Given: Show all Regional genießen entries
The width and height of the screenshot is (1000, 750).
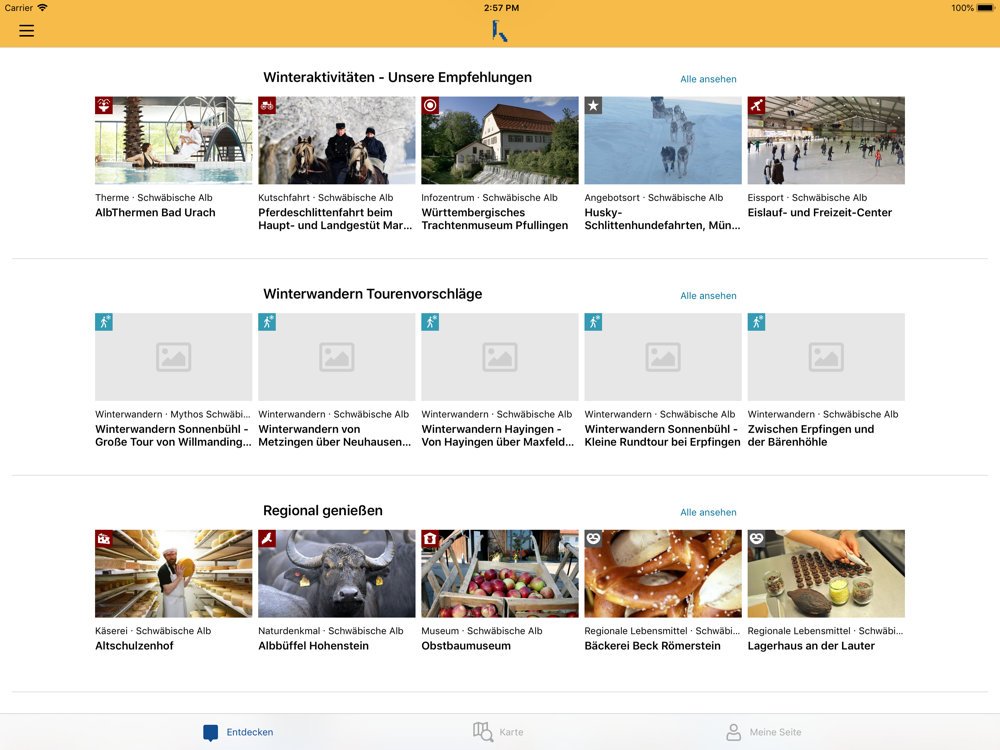Looking at the screenshot, I should click(708, 512).
